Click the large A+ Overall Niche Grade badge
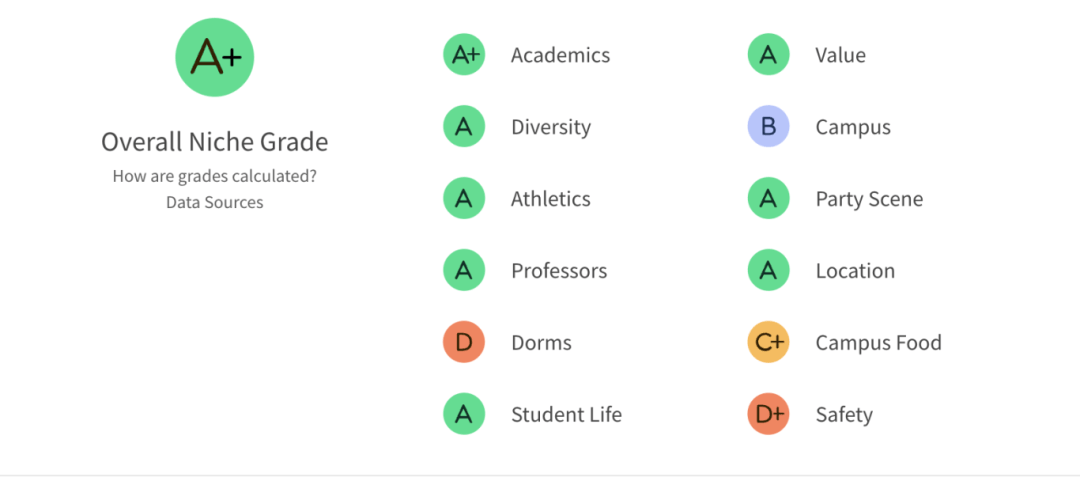Image resolution: width=1080 pixels, height=477 pixels. click(215, 57)
